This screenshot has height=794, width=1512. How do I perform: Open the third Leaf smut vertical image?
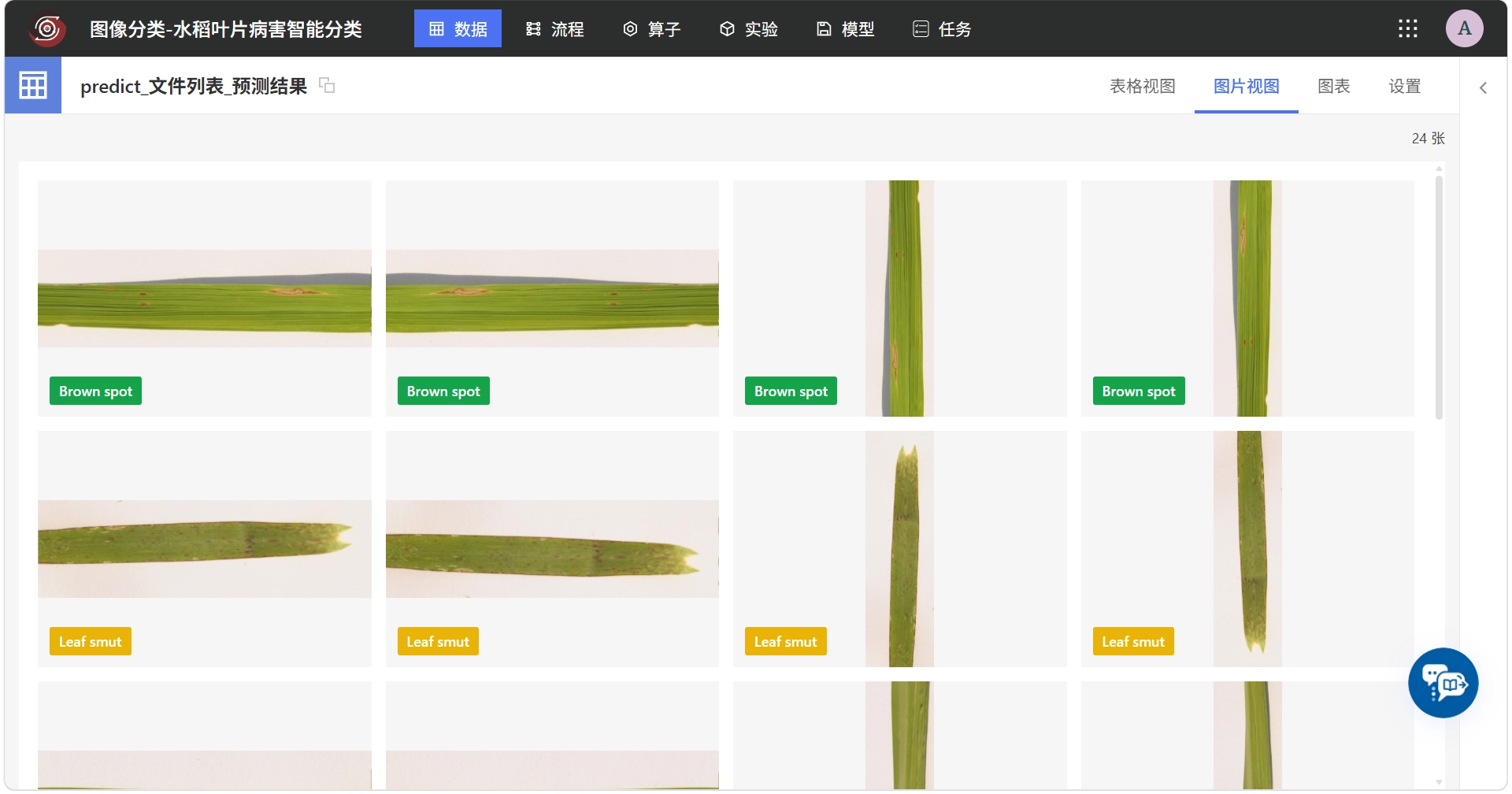click(x=899, y=549)
